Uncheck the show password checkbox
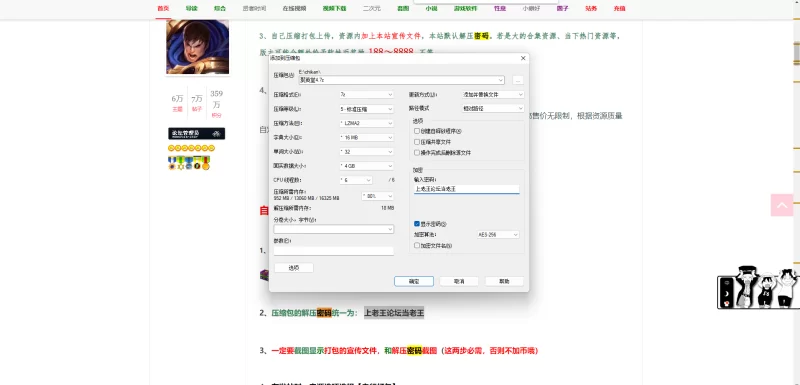The width and height of the screenshot is (800, 385). (417, 224)
